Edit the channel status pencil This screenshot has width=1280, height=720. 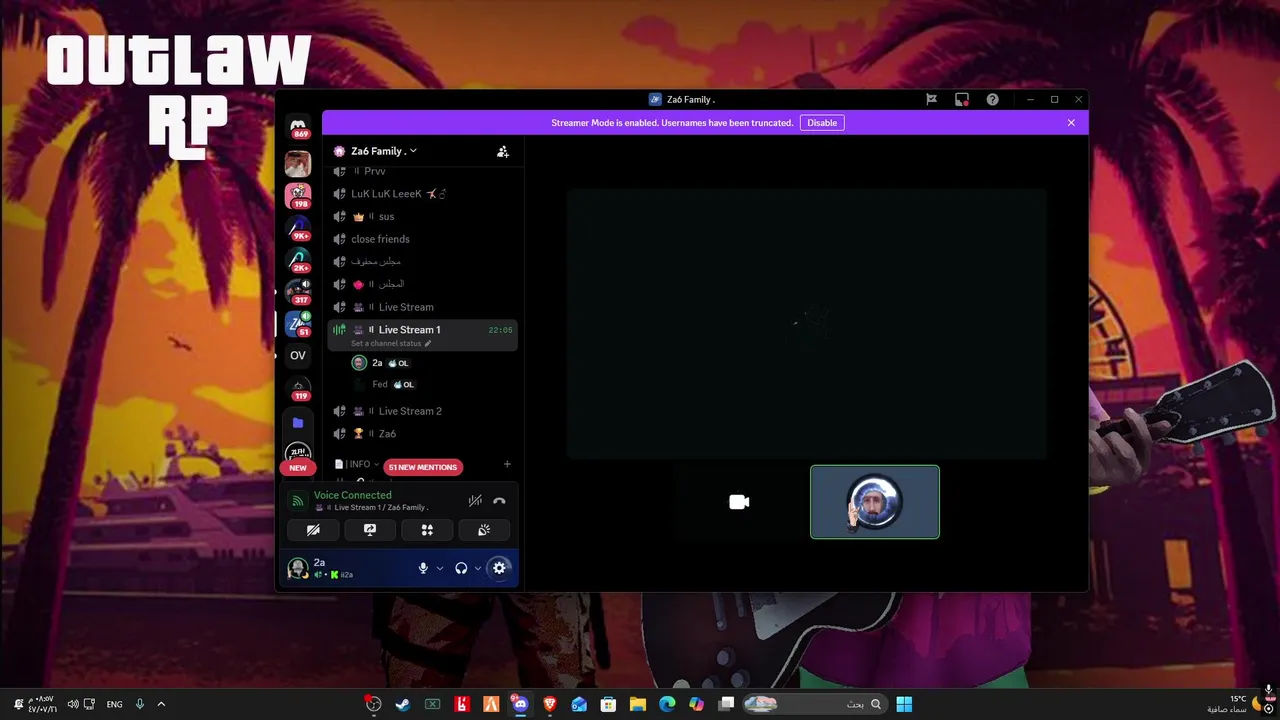click(x=428, y=343)
